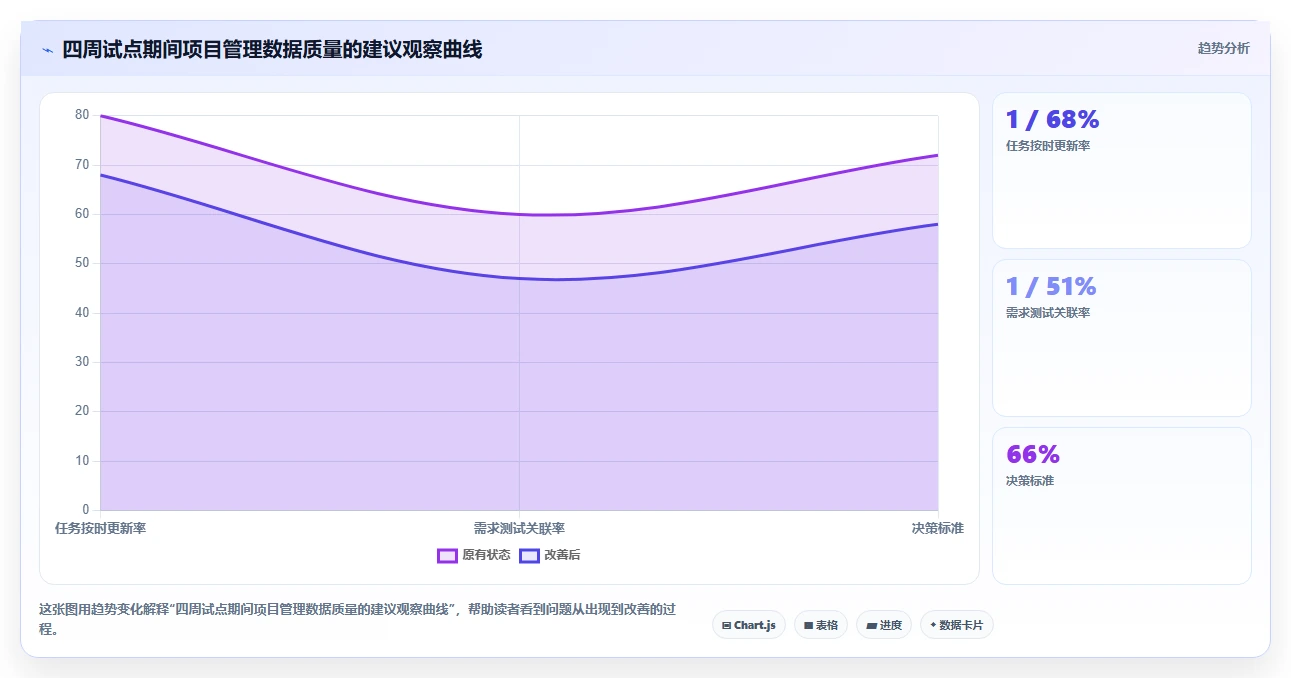Click the 进度 tag
Viewport: 1291px width, 678px height.
pos(884,625)
